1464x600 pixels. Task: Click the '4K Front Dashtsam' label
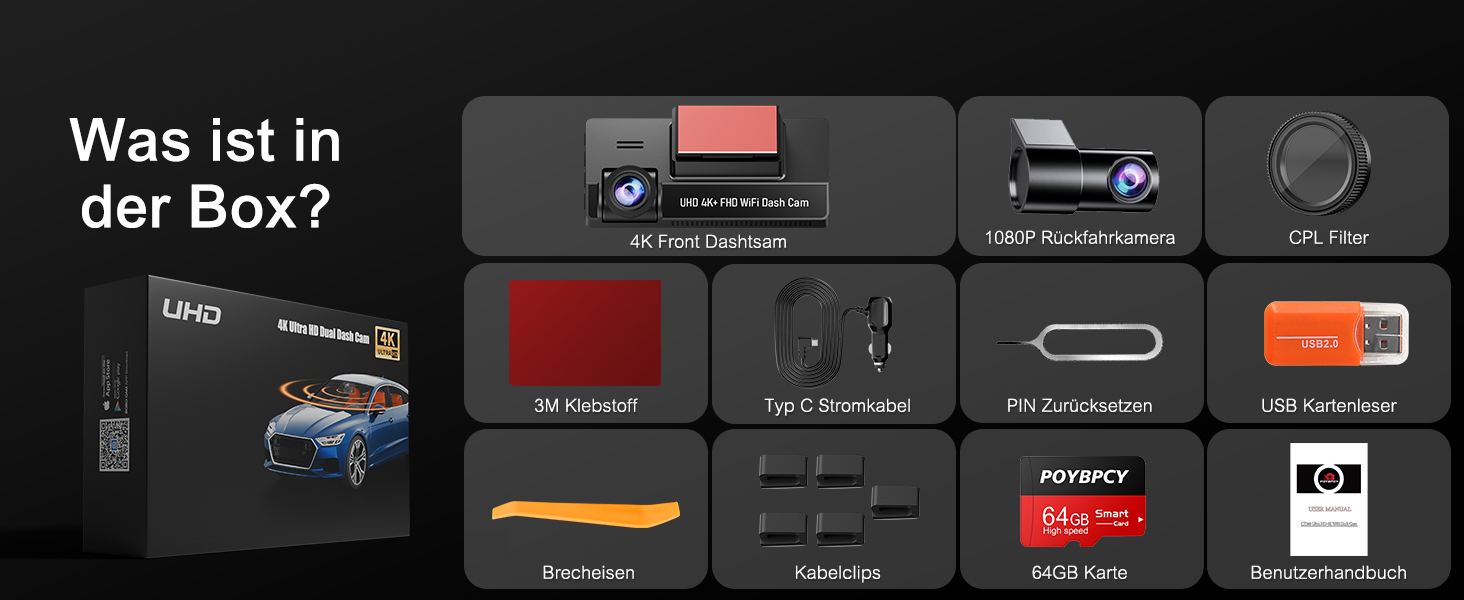pyautogui.click(x=708, y=241)
